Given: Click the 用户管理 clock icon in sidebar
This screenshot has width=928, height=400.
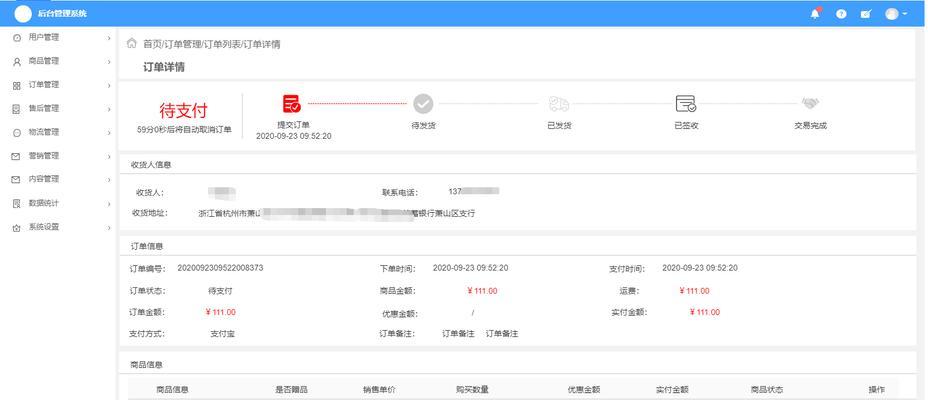Looking at the screenshot, I should pyautogui.click(x=17, y=37).
